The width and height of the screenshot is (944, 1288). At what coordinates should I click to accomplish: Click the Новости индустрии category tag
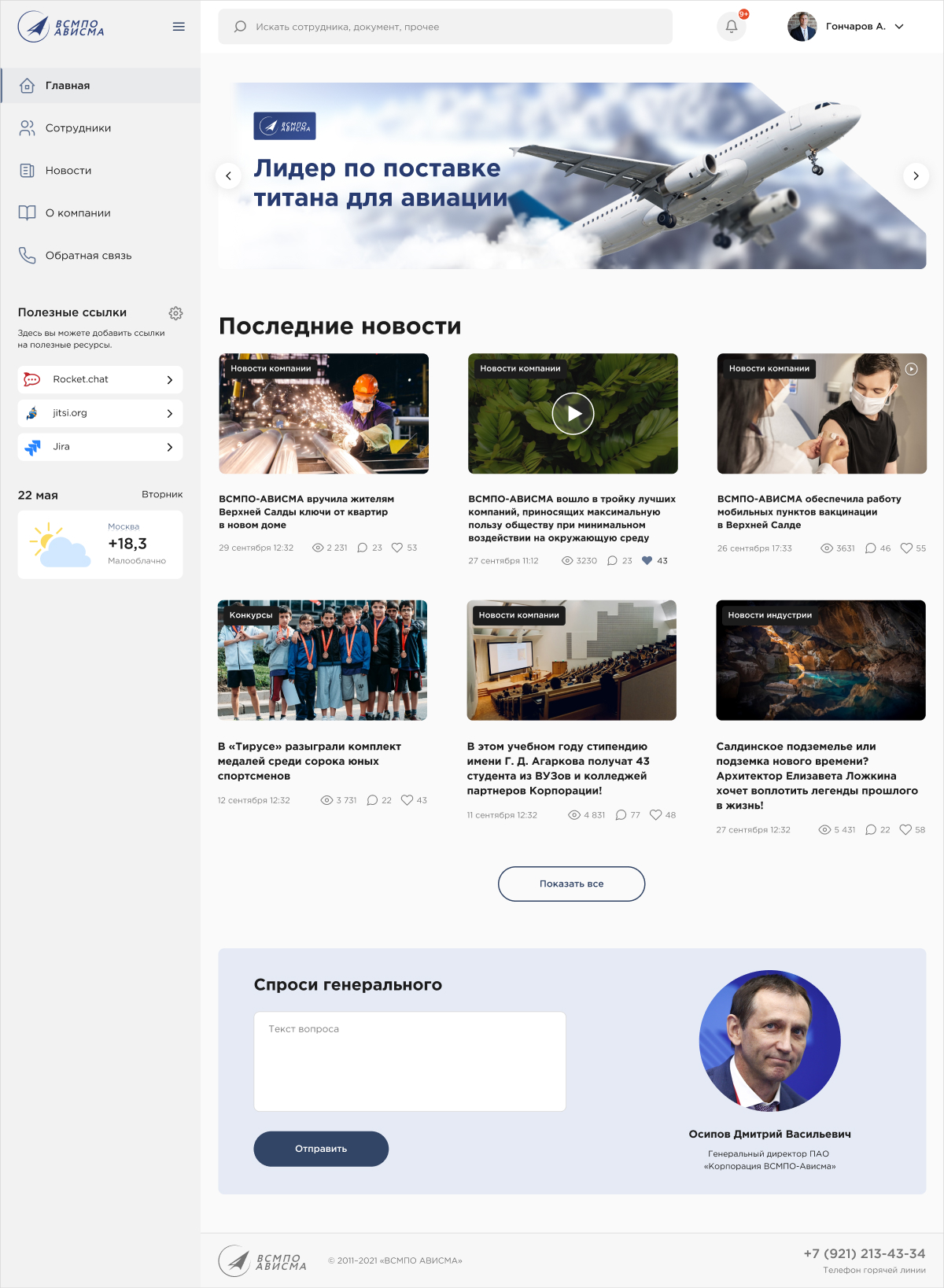[770, 615]
